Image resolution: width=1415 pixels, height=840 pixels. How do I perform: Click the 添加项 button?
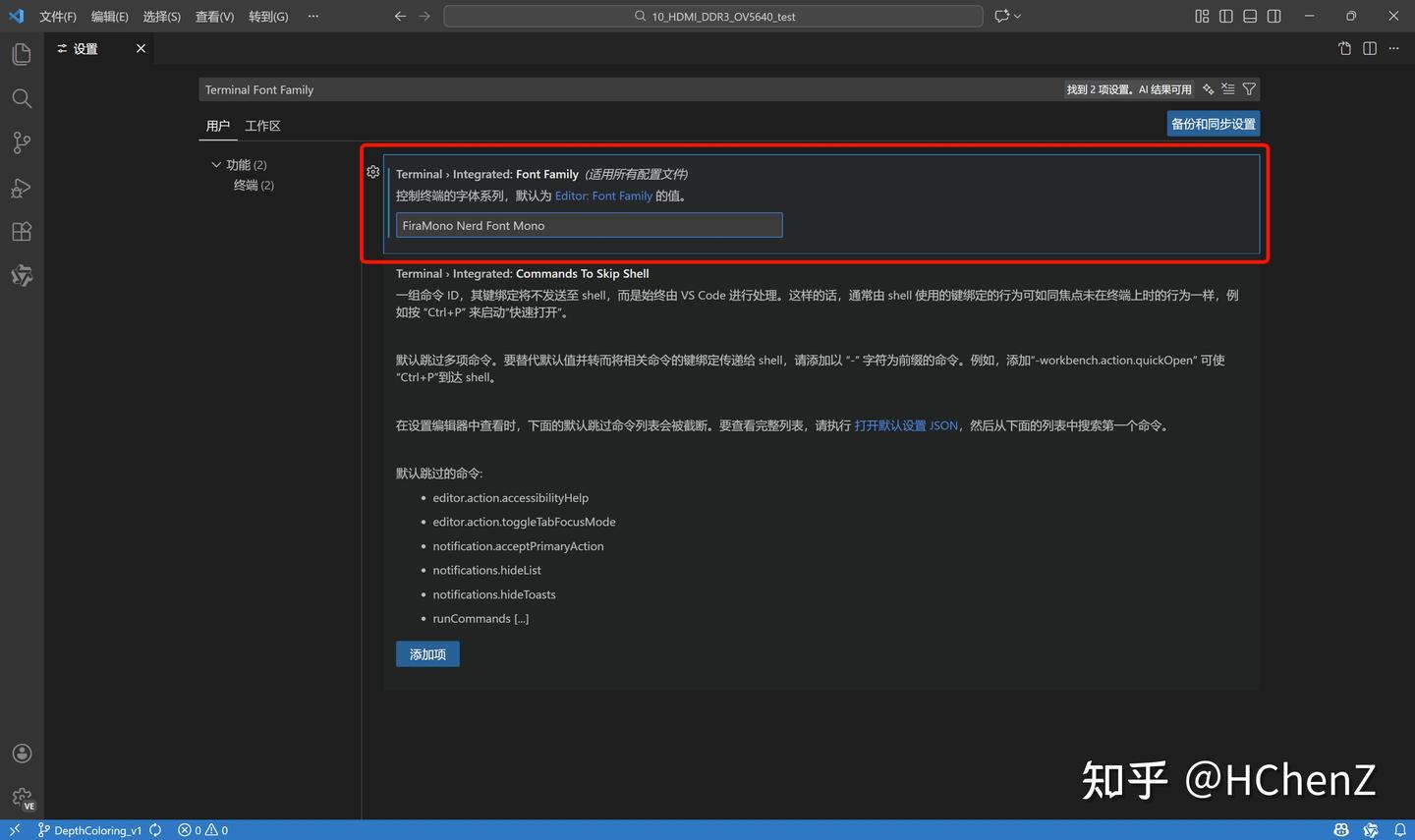coord(427,654)
